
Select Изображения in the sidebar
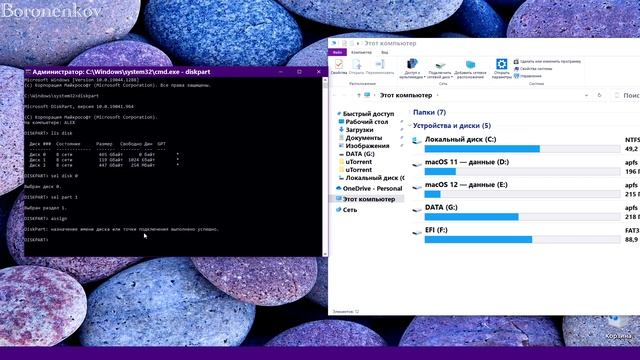[363, 146]
